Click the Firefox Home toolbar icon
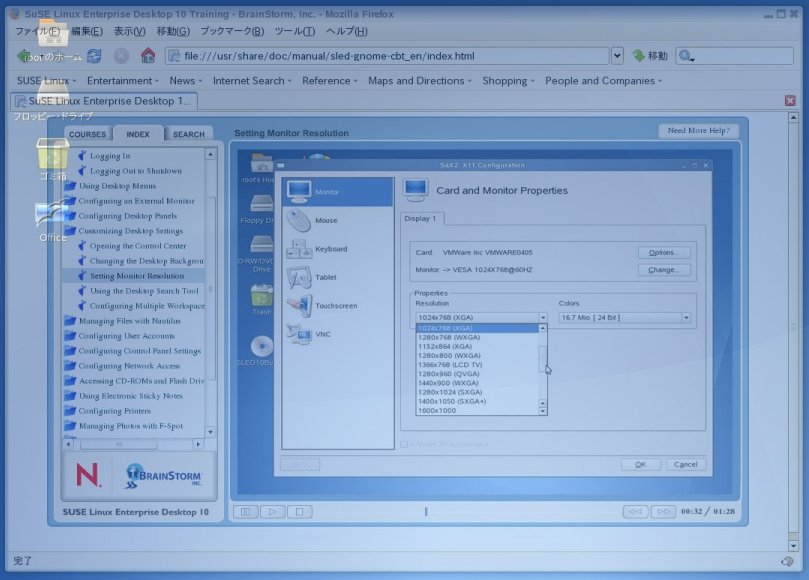 point(148,56)
